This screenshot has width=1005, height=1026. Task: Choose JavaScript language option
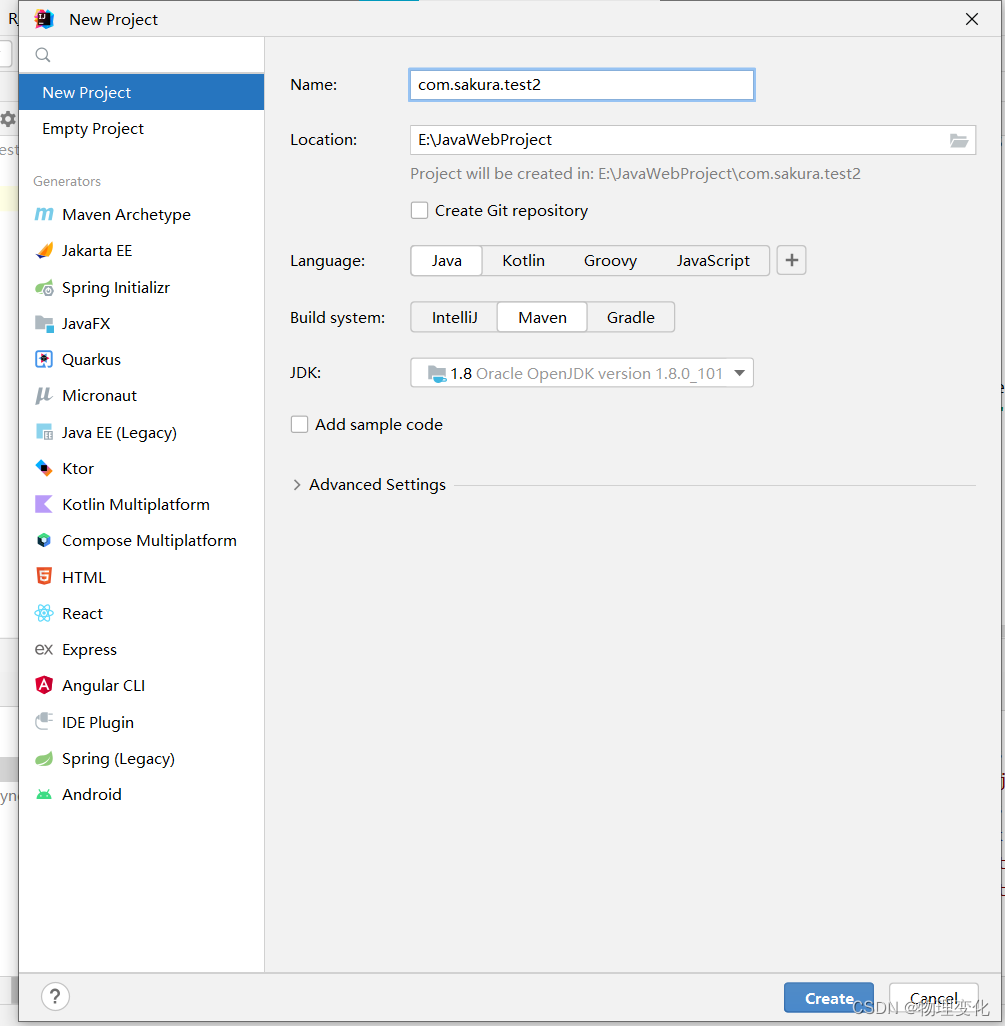(713, 260)
